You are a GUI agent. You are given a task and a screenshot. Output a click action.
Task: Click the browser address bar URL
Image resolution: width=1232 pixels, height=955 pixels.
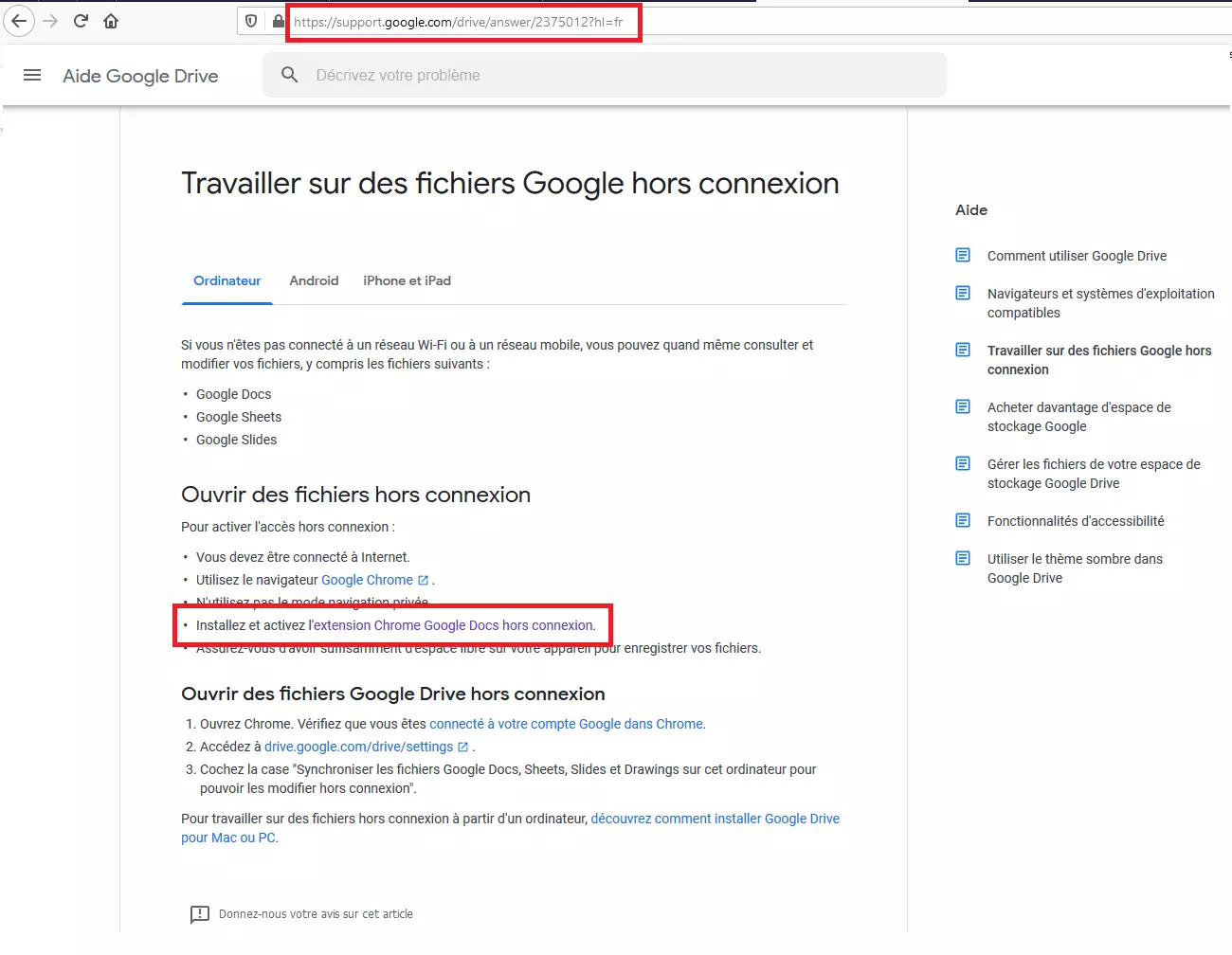pos(459,22)
